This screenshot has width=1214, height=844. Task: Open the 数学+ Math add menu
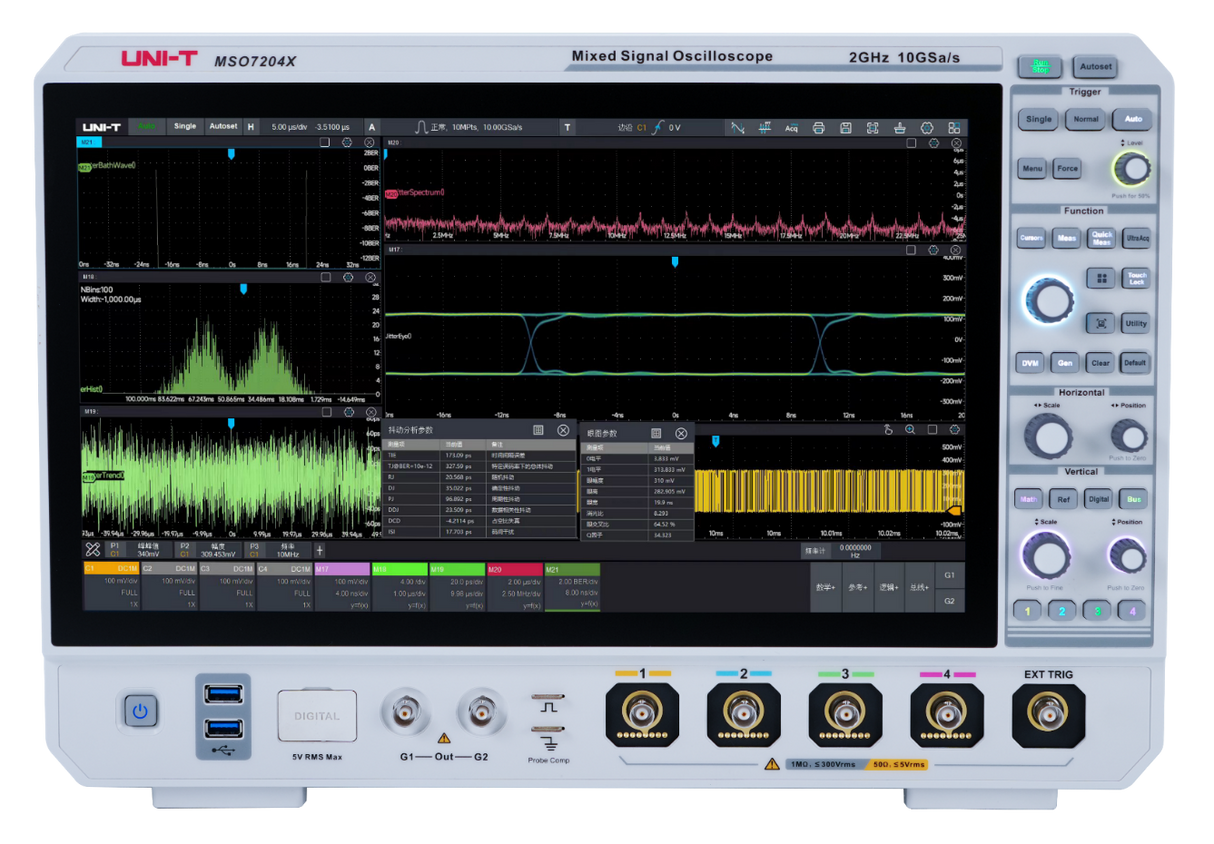(826, 587)
